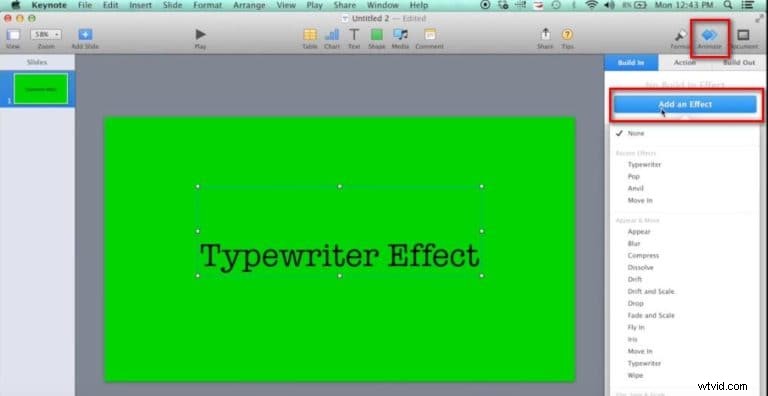Open the Share menu in menu bar
The height and width of the screenshot is (396, 768).
pyautogui.click(x=345, y=5)
